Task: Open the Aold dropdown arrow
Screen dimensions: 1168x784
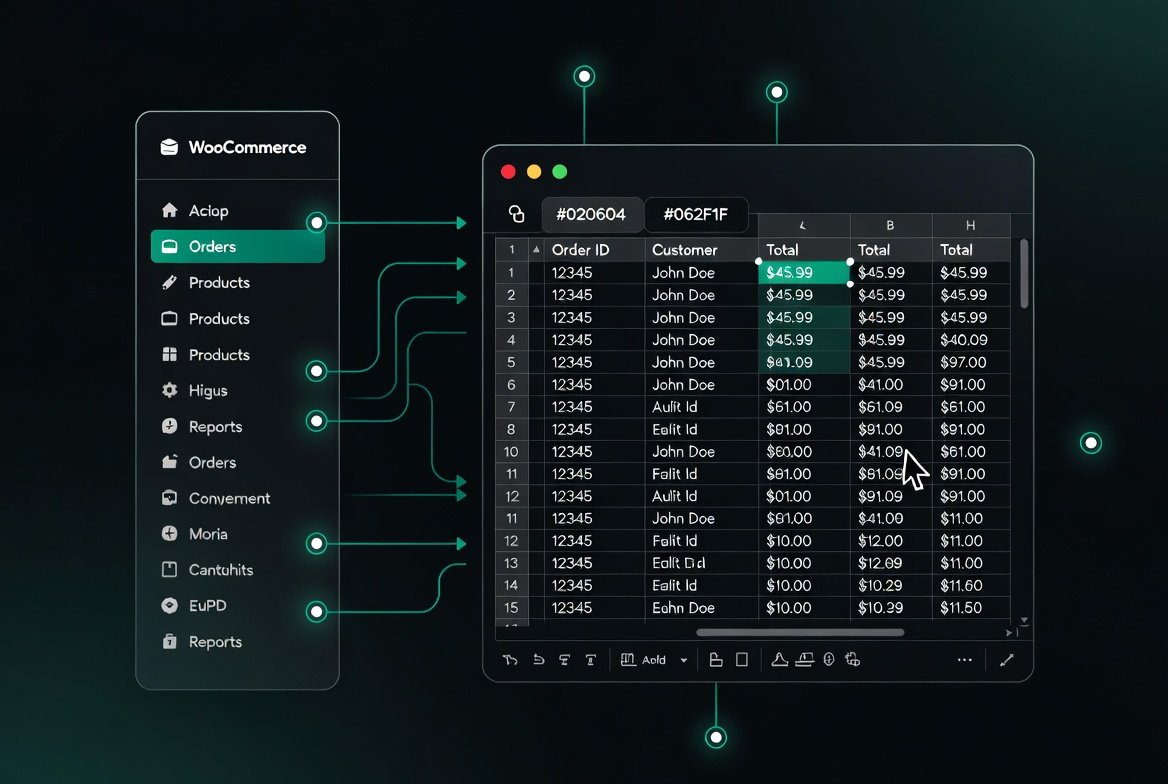Action: pos(684,660)
